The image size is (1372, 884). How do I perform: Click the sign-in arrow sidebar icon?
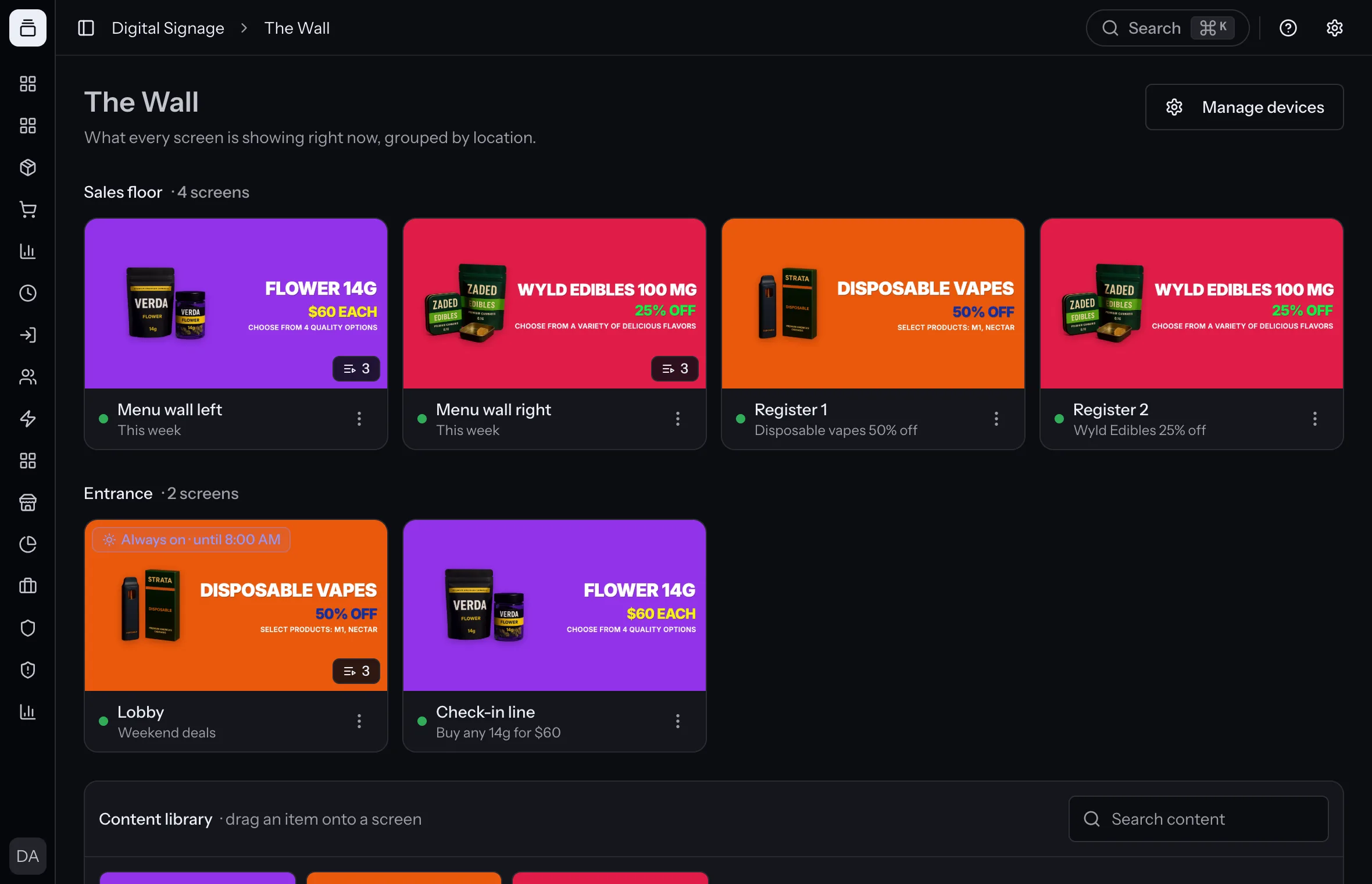(x=28, y=335)
